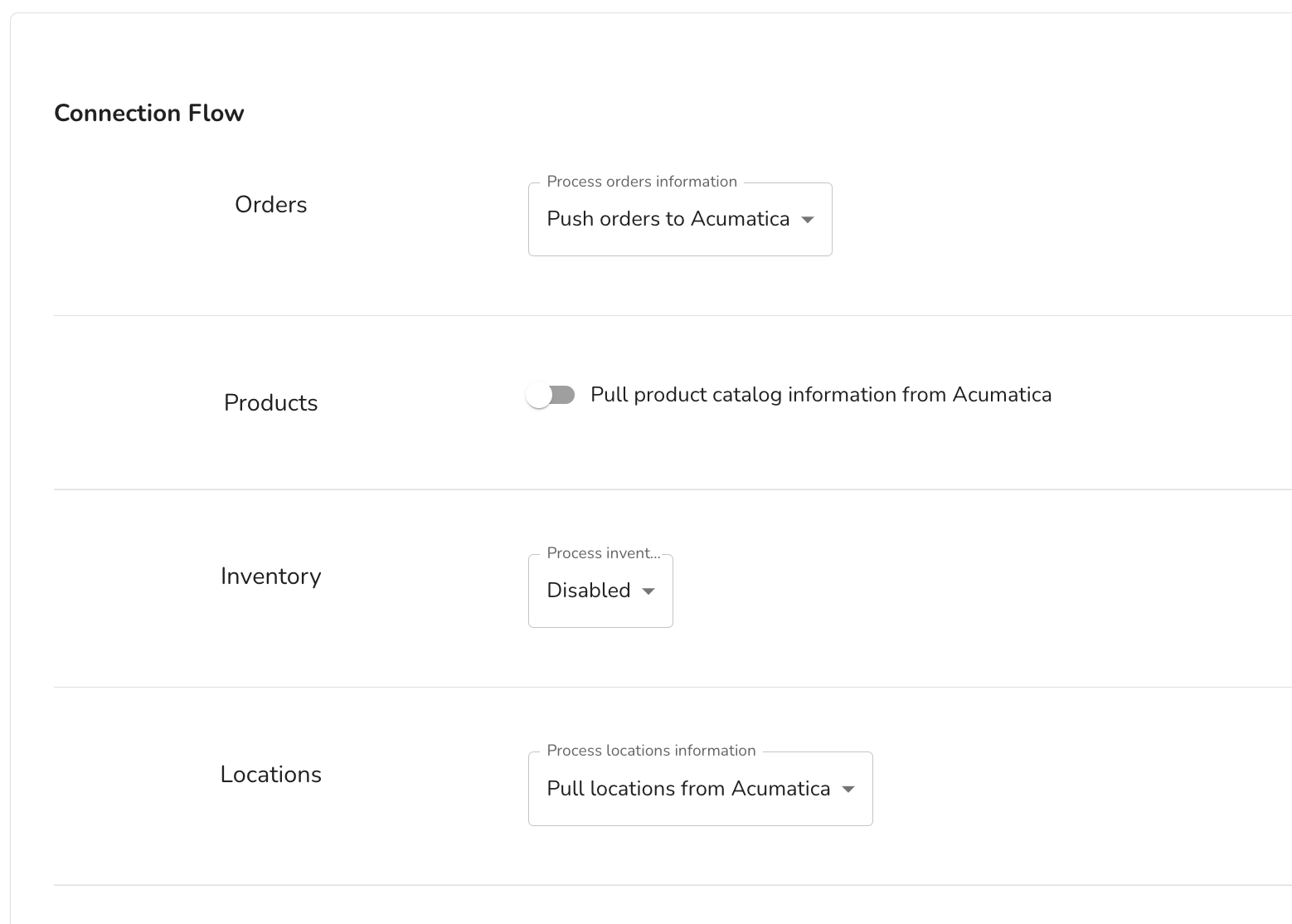Click the Disabled value in Inventory field

(589, 591)
